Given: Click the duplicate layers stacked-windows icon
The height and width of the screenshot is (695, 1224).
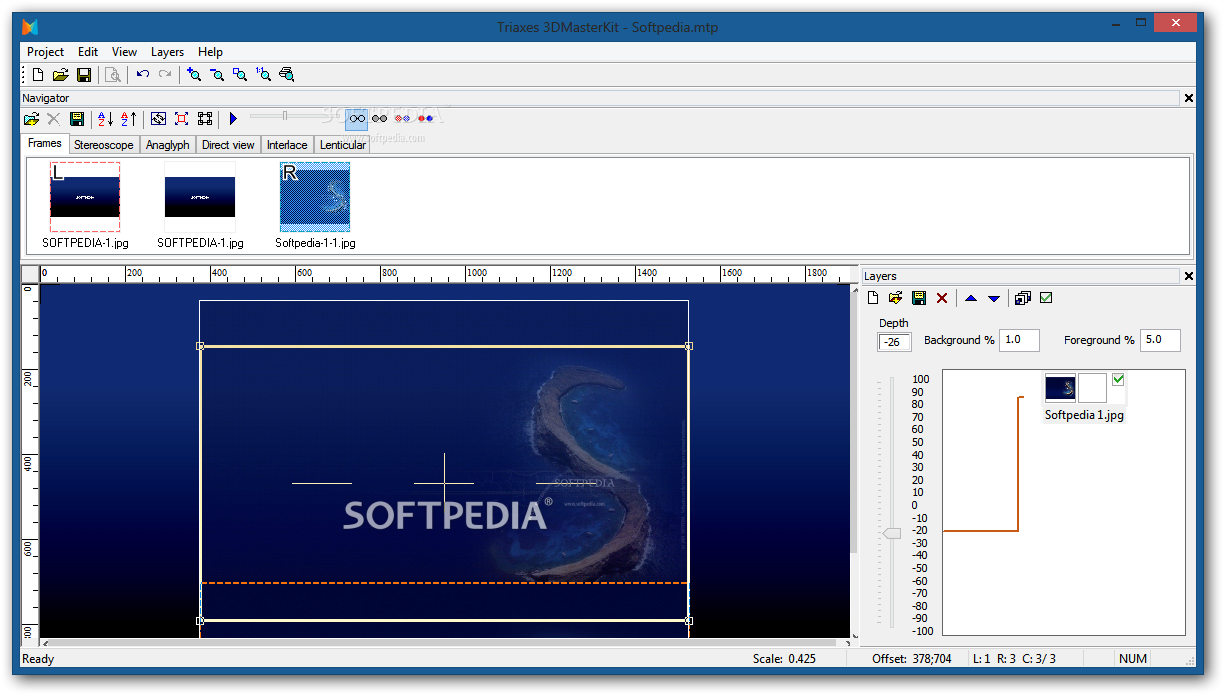Looking at the screenshot, I should pyautogui.click(x=1022, y=298).
